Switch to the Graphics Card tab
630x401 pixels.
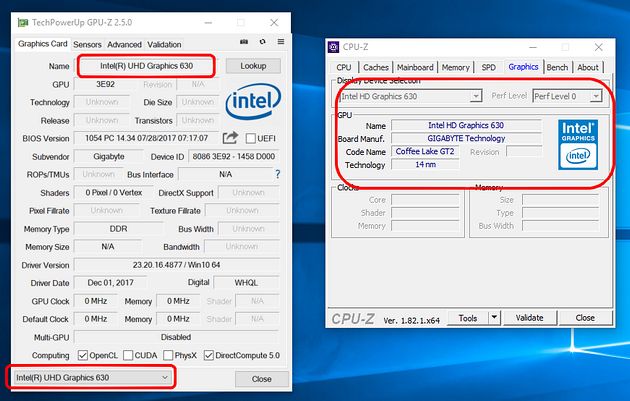43,44
